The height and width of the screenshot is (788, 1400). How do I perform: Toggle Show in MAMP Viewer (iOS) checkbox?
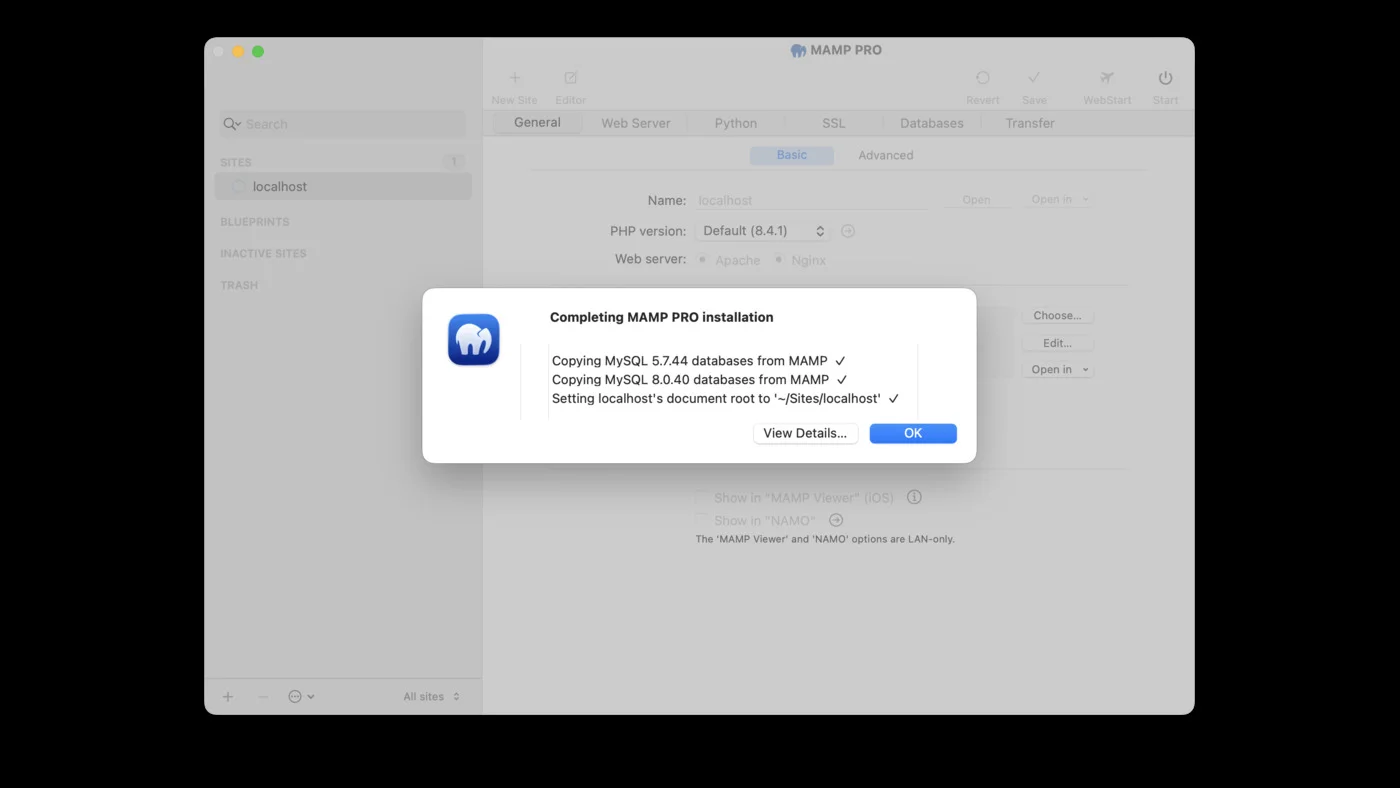point(702,497)
